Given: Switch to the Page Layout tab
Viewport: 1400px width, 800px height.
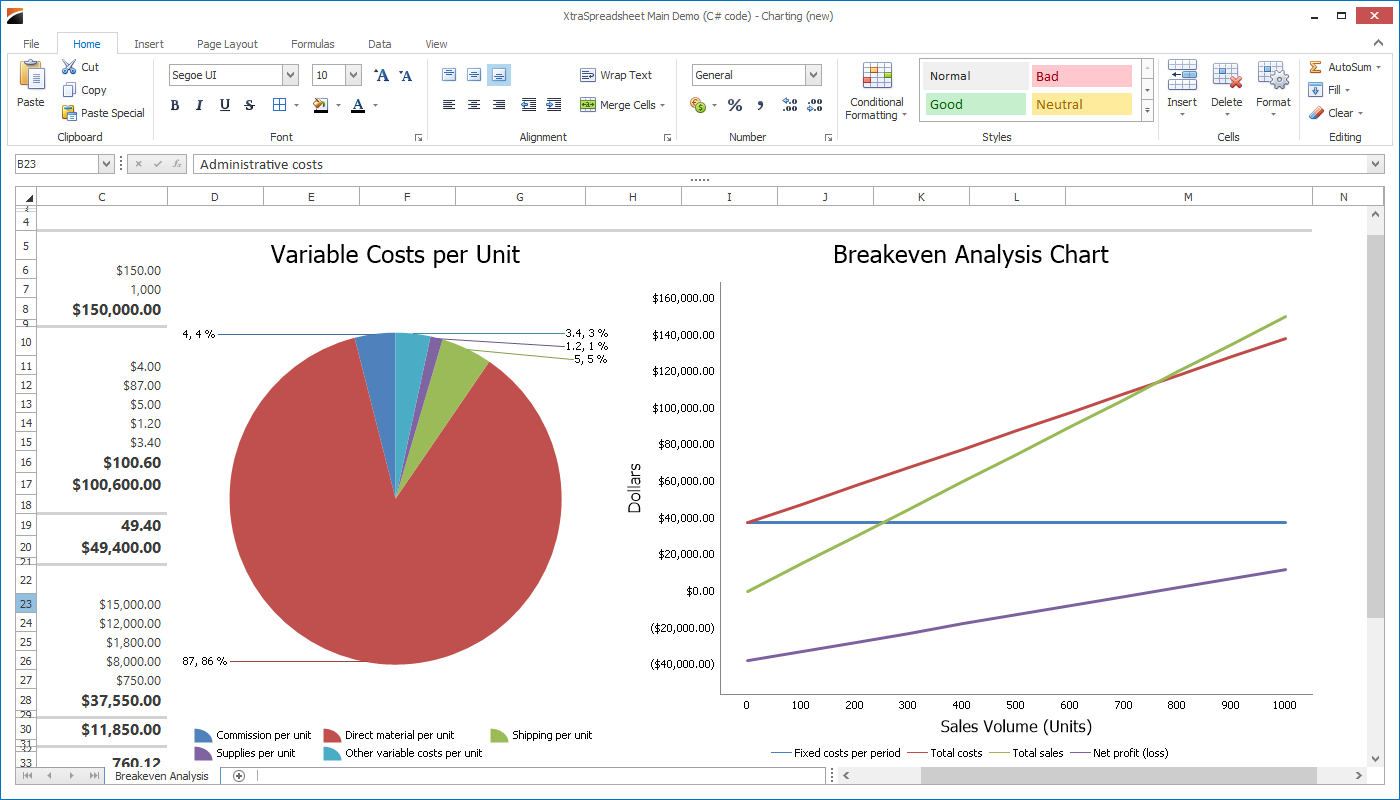Looking at the screenshot, I should [227, 44].
